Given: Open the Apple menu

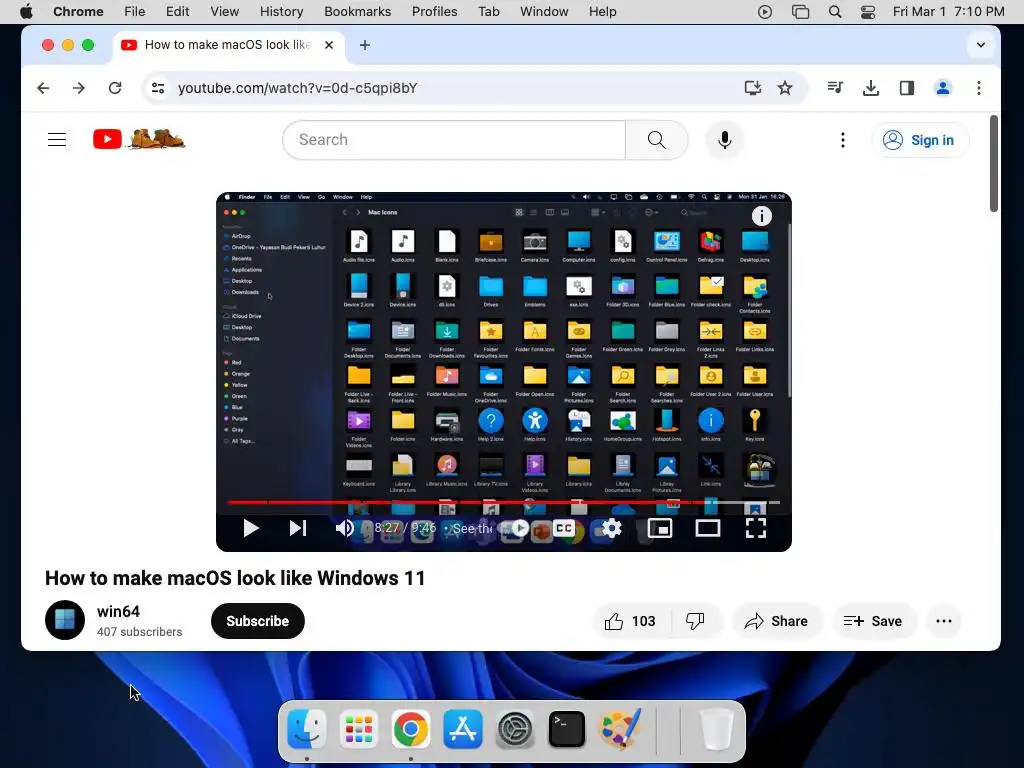Looking at the screenshot, I should pos(26,11).
